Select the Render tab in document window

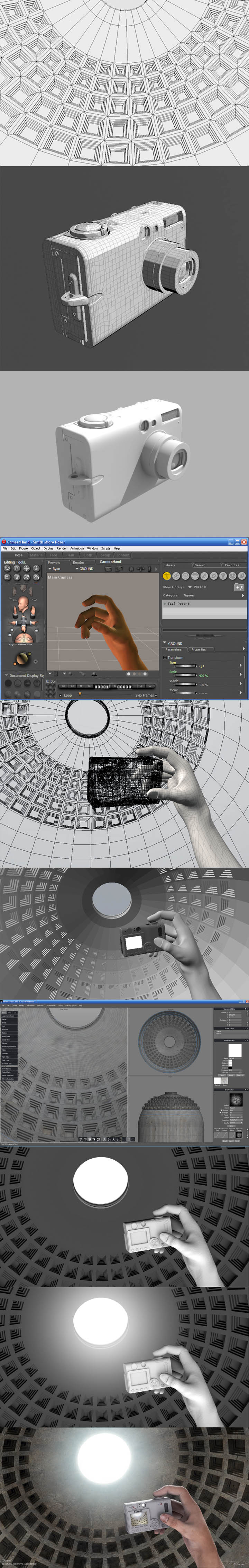(79, 562)
